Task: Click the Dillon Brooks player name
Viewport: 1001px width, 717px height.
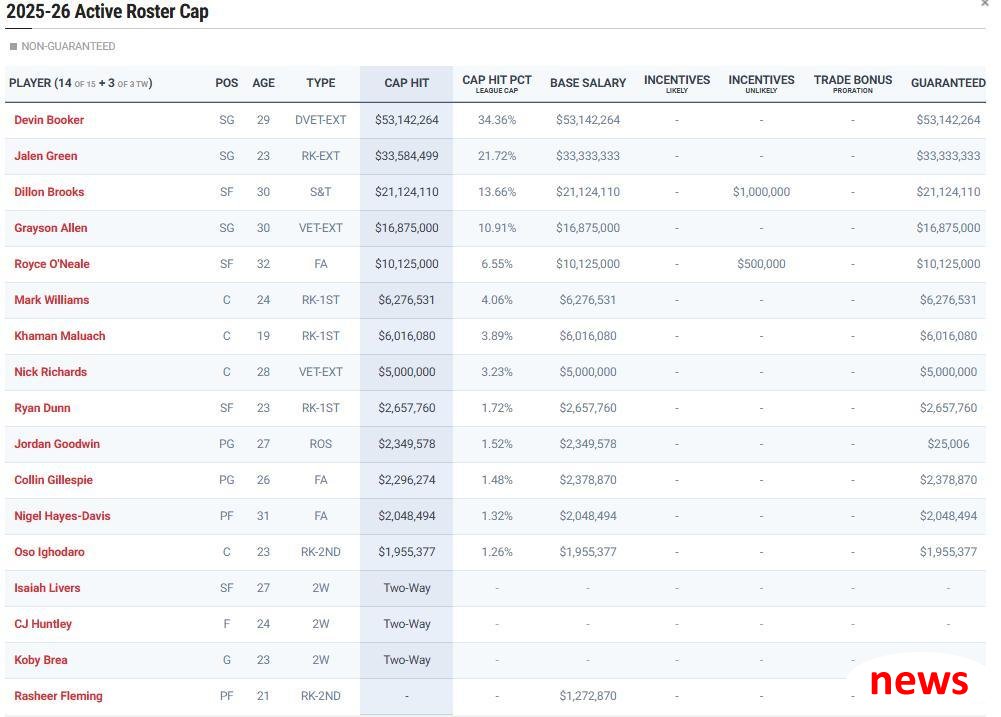Action: 49,192
